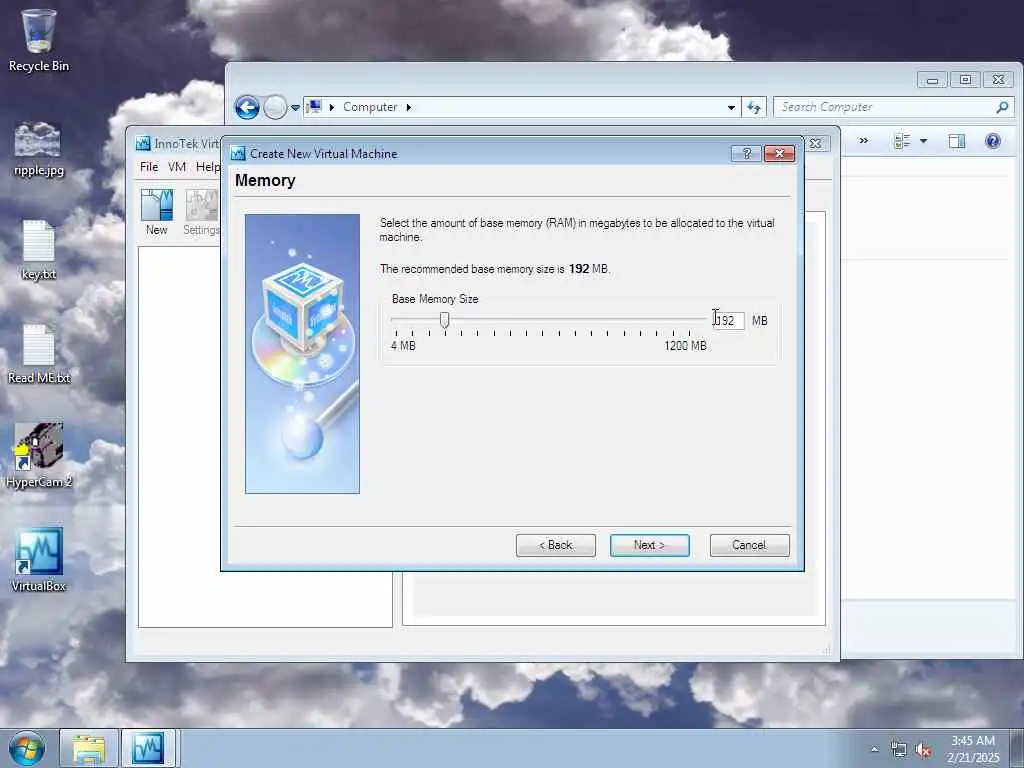1024x768 pixels.
Task: Open the File menu in VirtualBox
Action: tap(149, 167)
